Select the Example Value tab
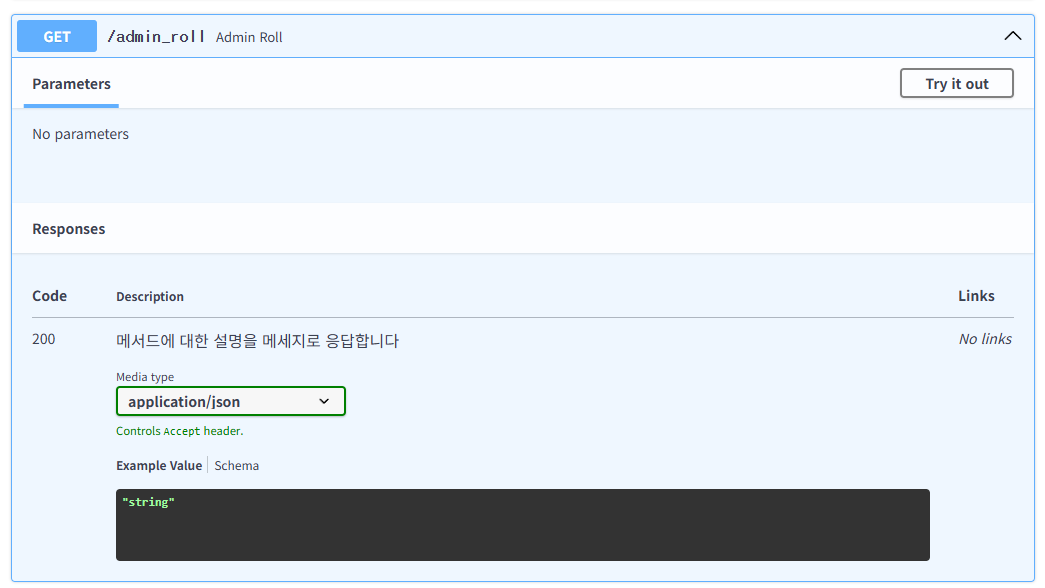The width and height of the screenshot is (1045, 588). tap(159, 465)
